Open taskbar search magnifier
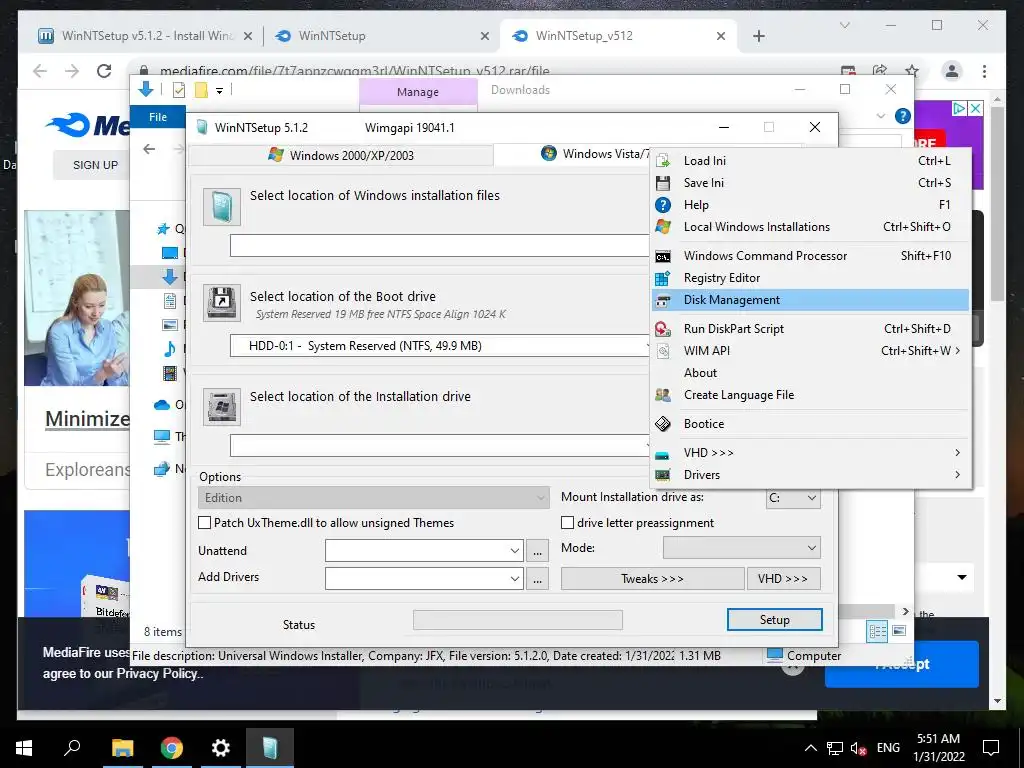Viewport: 1024px width, 768px height. (x=72, y=748)
